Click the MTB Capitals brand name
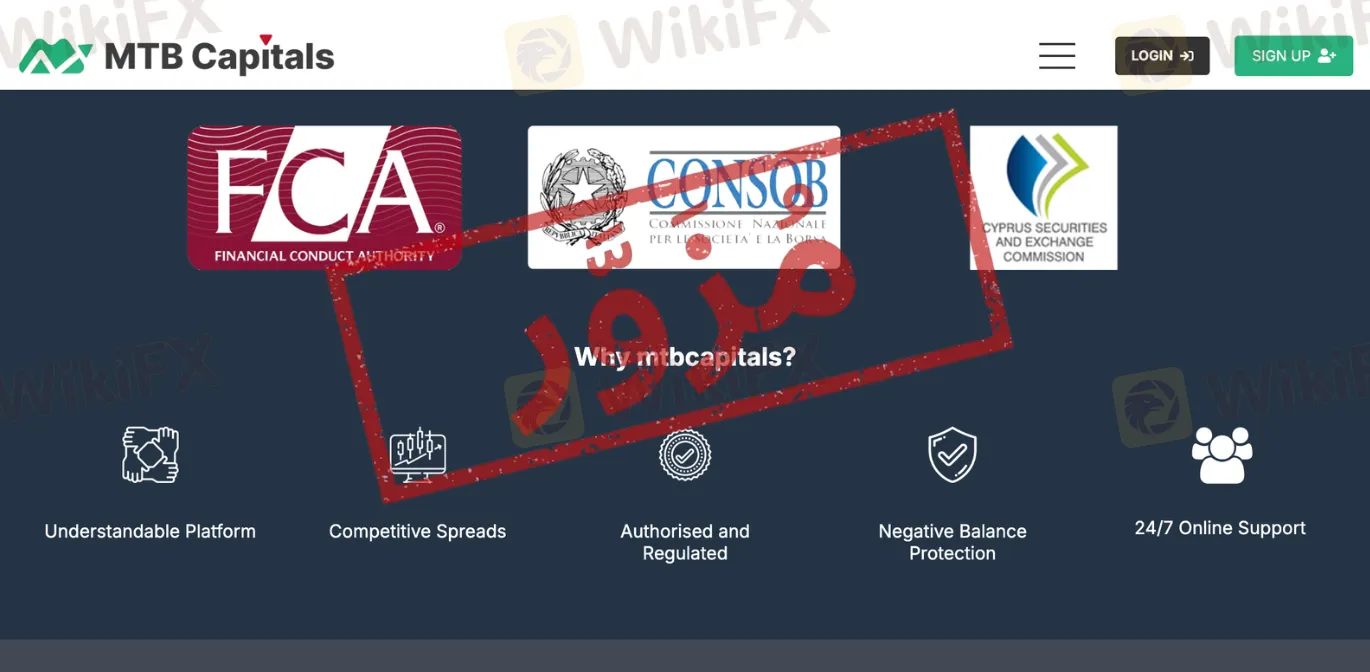Viewport: 1370px width, 672px height. click(219, 57)
